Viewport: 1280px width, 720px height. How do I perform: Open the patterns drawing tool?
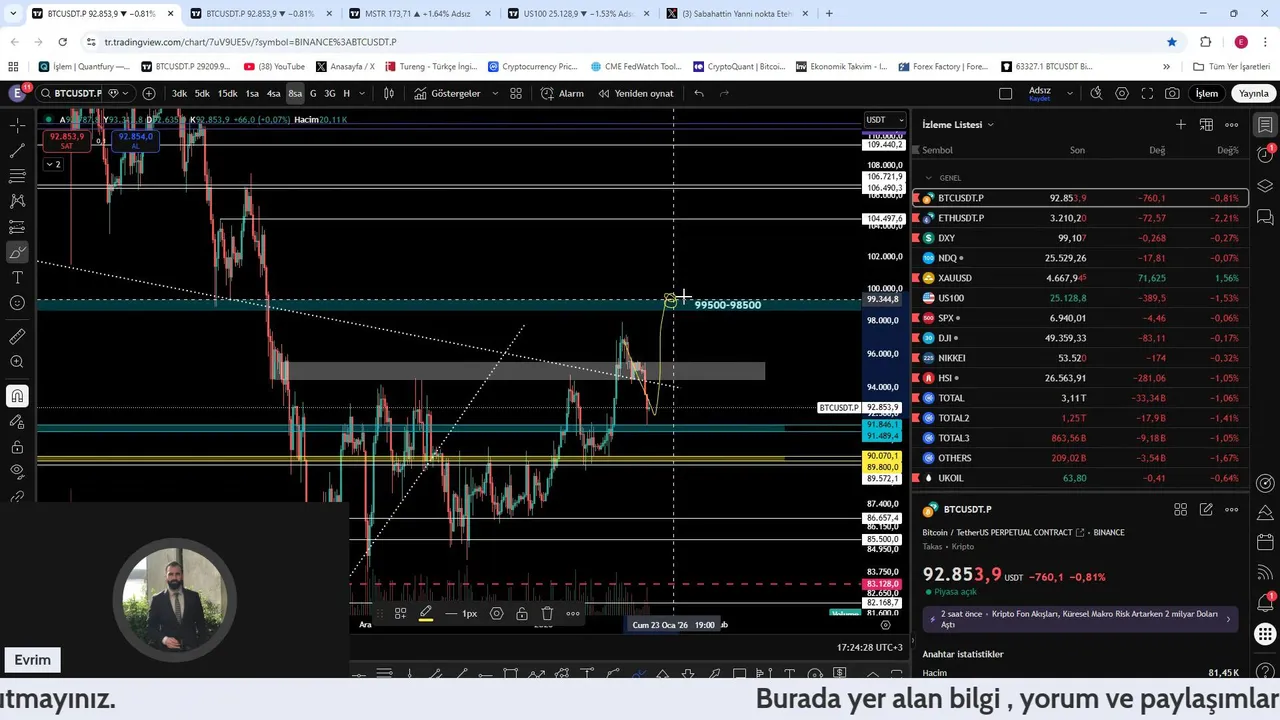(x=17, y=201)
